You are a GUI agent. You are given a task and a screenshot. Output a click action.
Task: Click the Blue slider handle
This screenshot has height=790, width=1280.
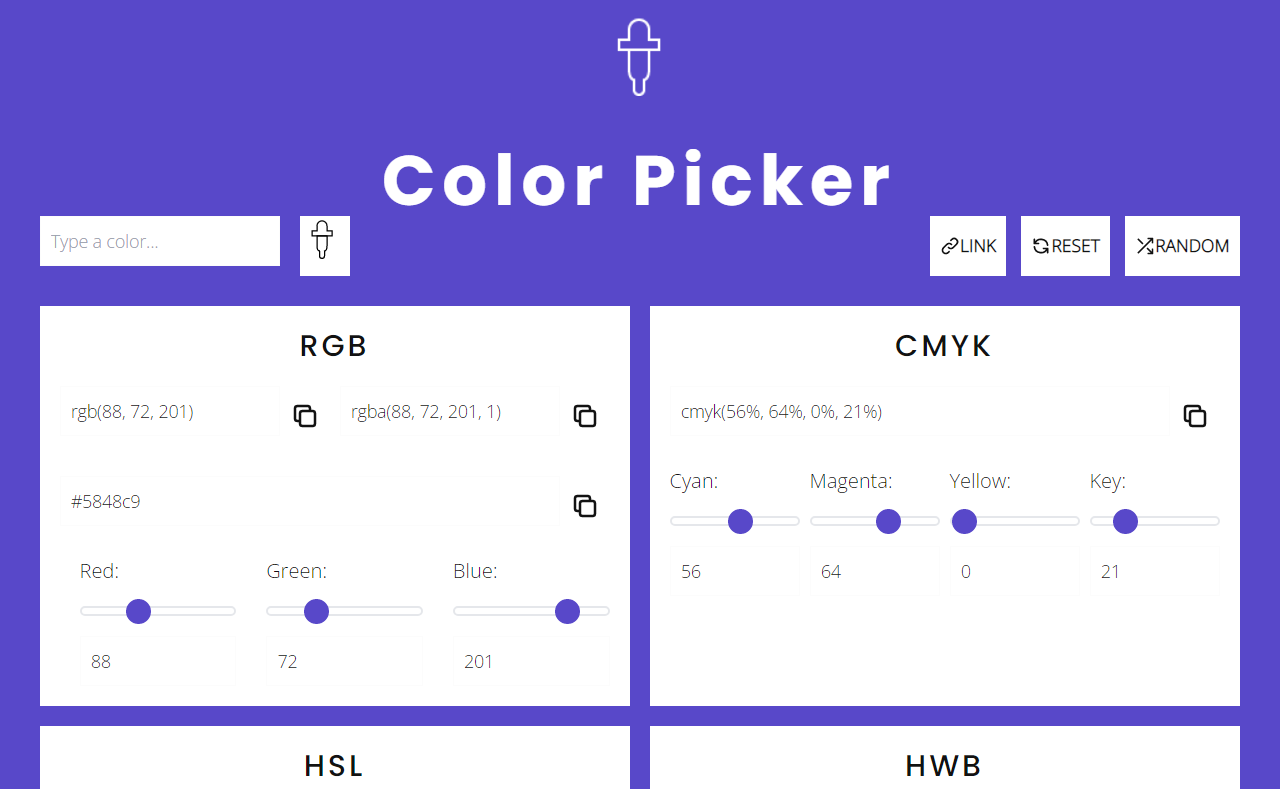pos(567,611)
